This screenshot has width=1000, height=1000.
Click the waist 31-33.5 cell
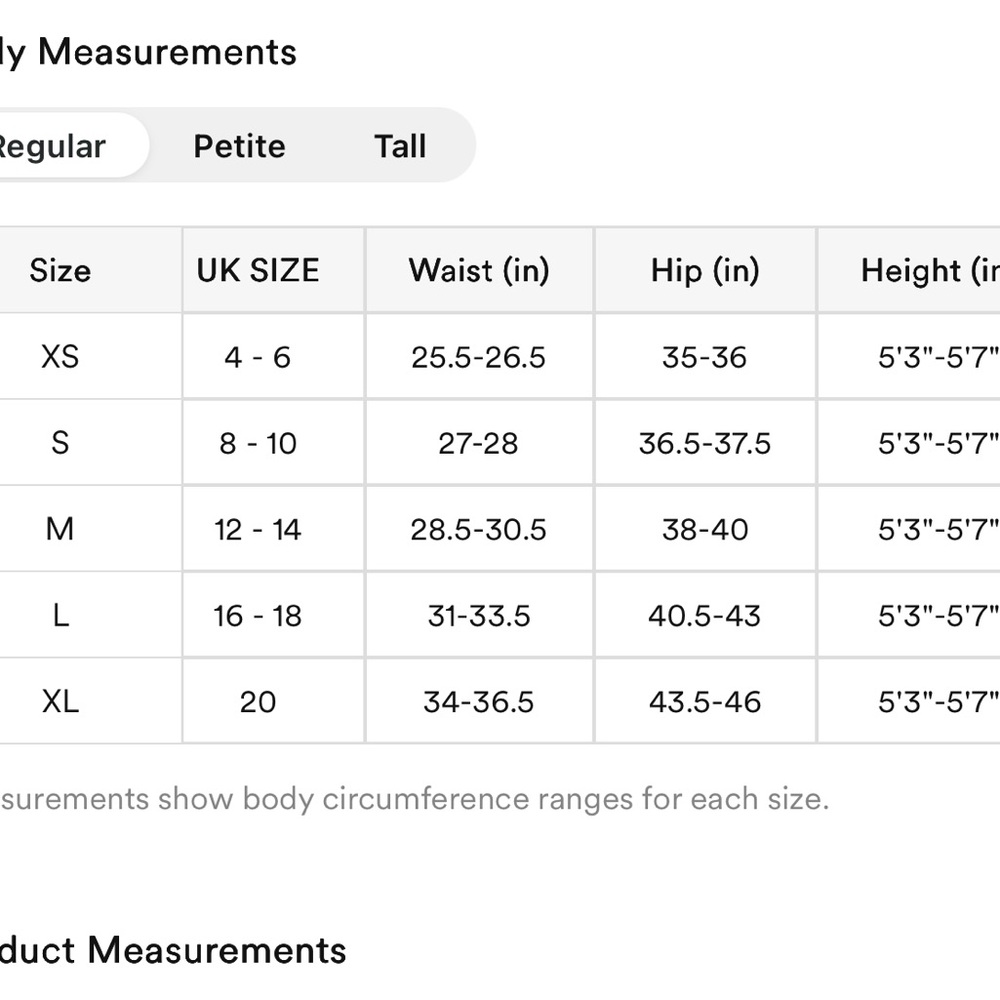(x=479, y=615)
